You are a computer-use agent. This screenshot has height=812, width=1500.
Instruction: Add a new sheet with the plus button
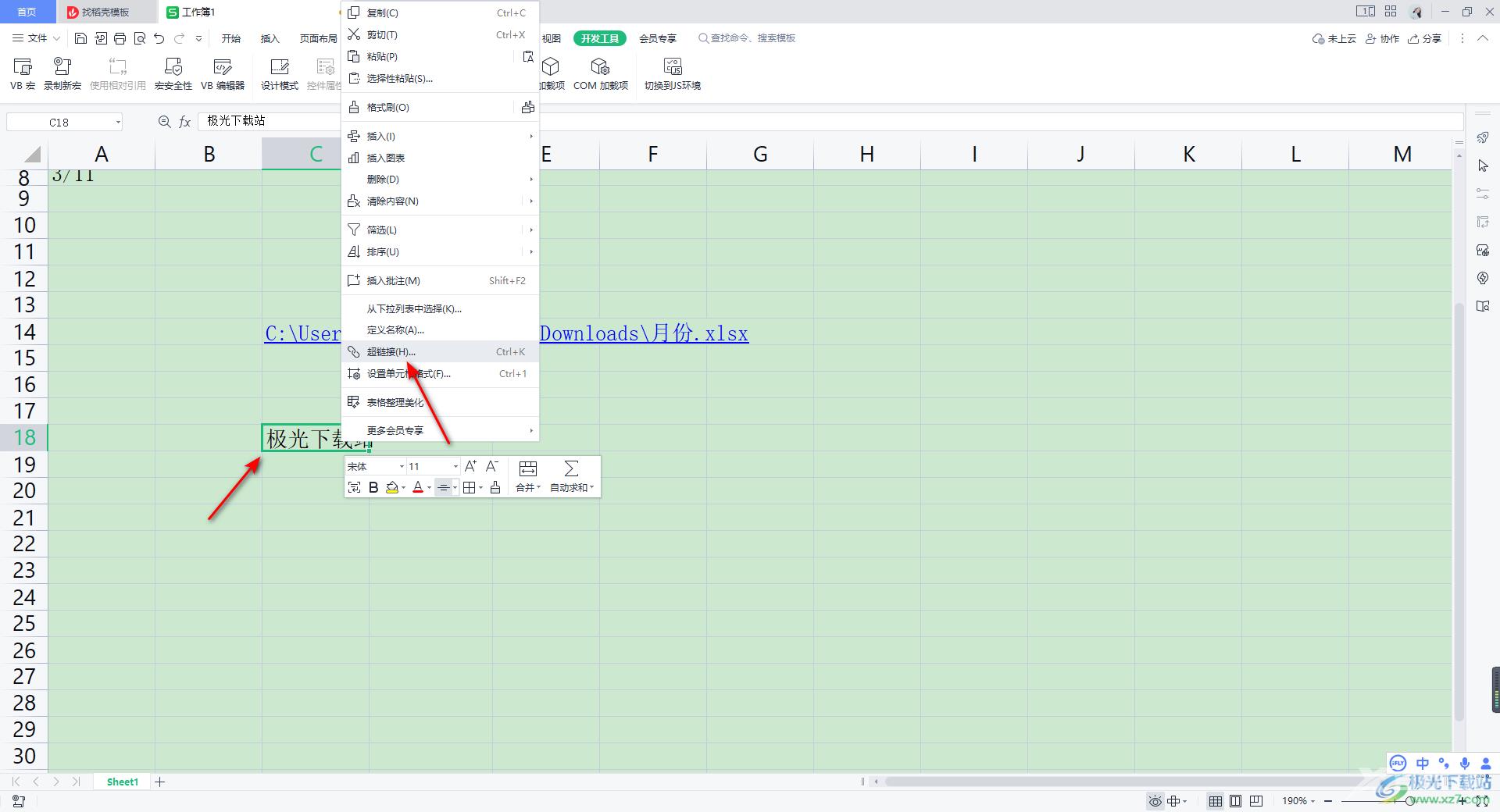[x=160, y=782]
